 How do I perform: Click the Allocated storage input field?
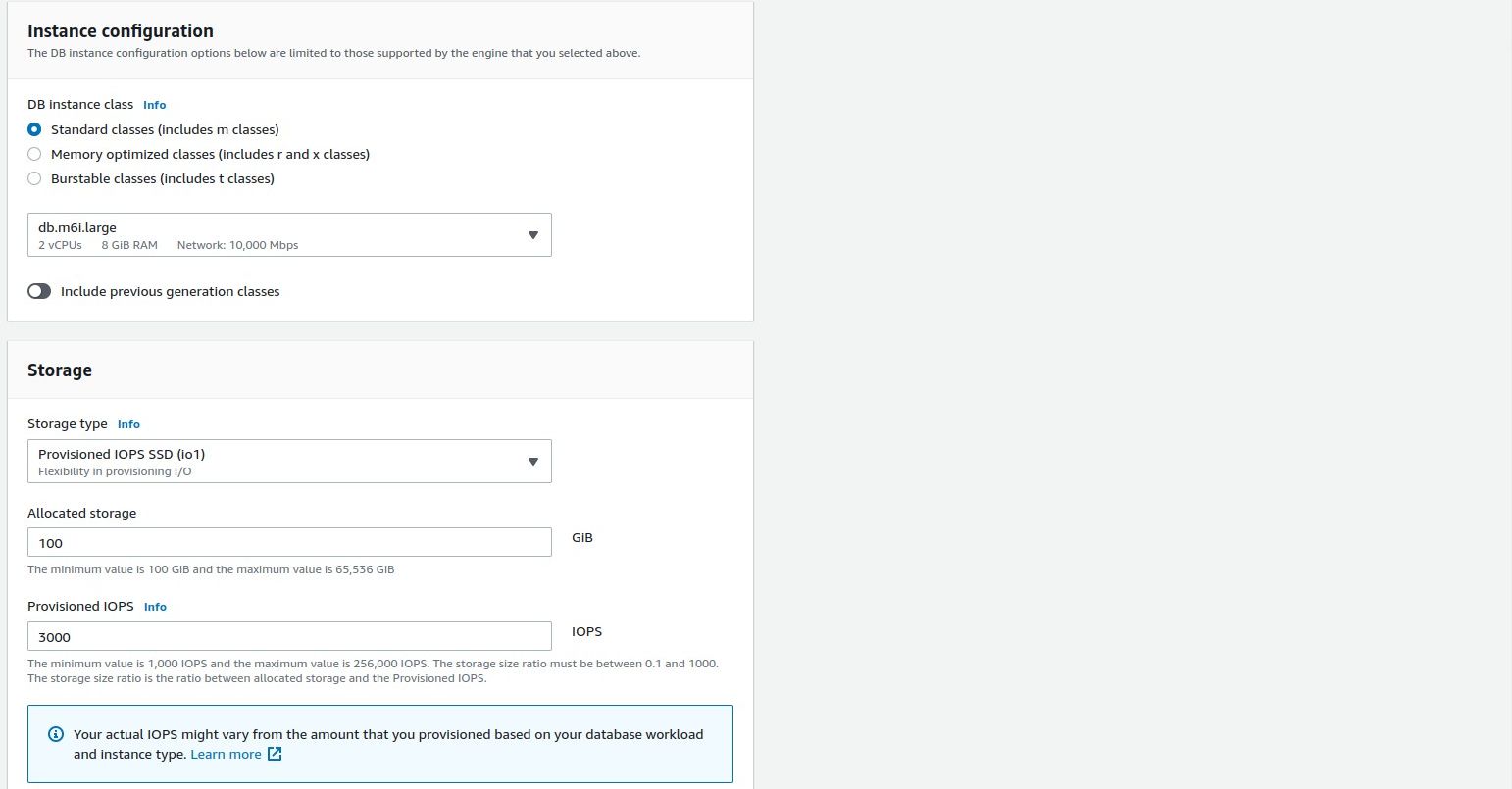289,543
